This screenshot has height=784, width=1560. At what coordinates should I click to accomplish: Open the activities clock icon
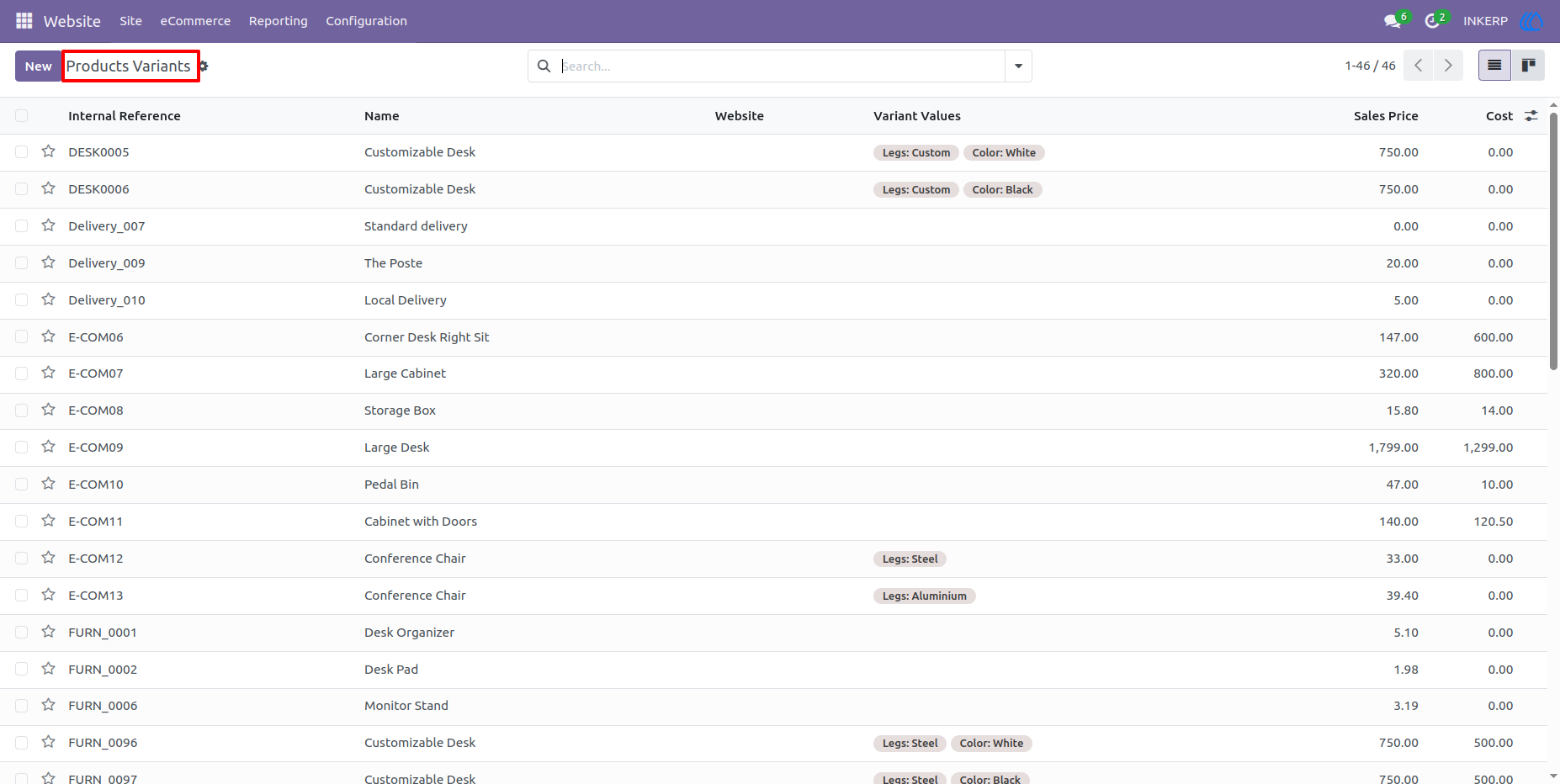click(1432, 21)
